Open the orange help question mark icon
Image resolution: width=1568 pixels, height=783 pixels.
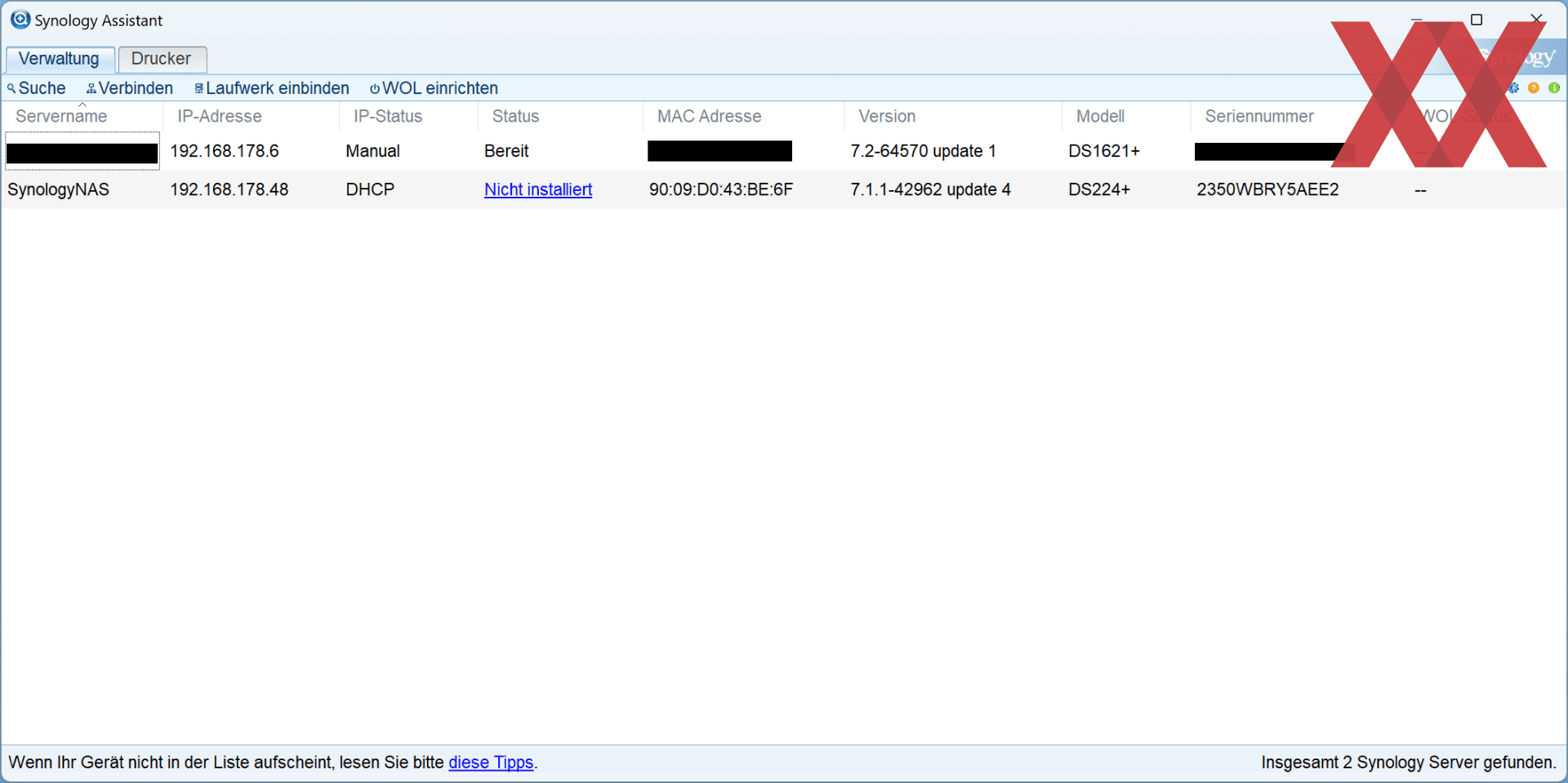(1534, 88)
